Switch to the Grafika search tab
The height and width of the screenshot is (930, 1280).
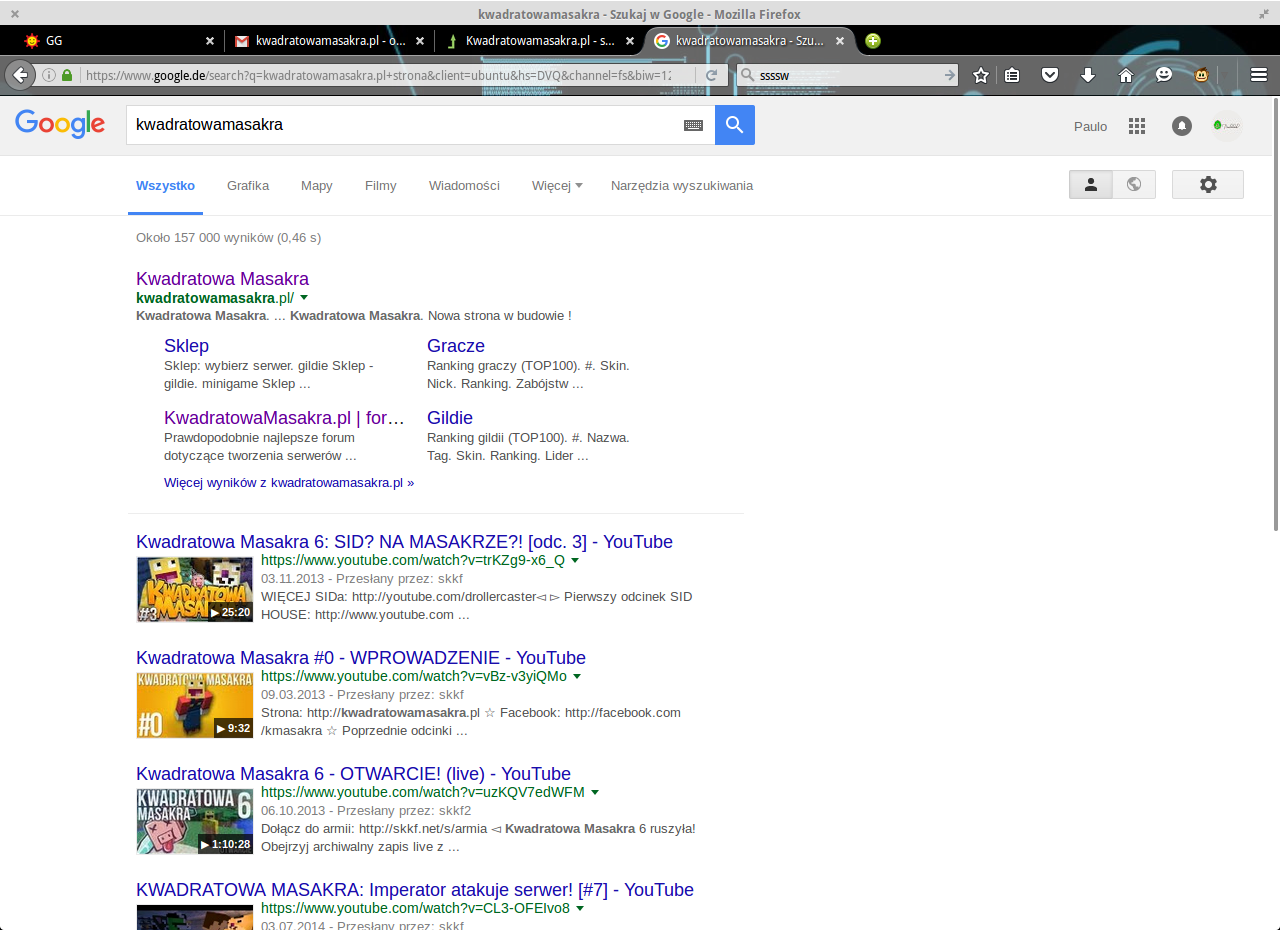click(x=248, y=185)
